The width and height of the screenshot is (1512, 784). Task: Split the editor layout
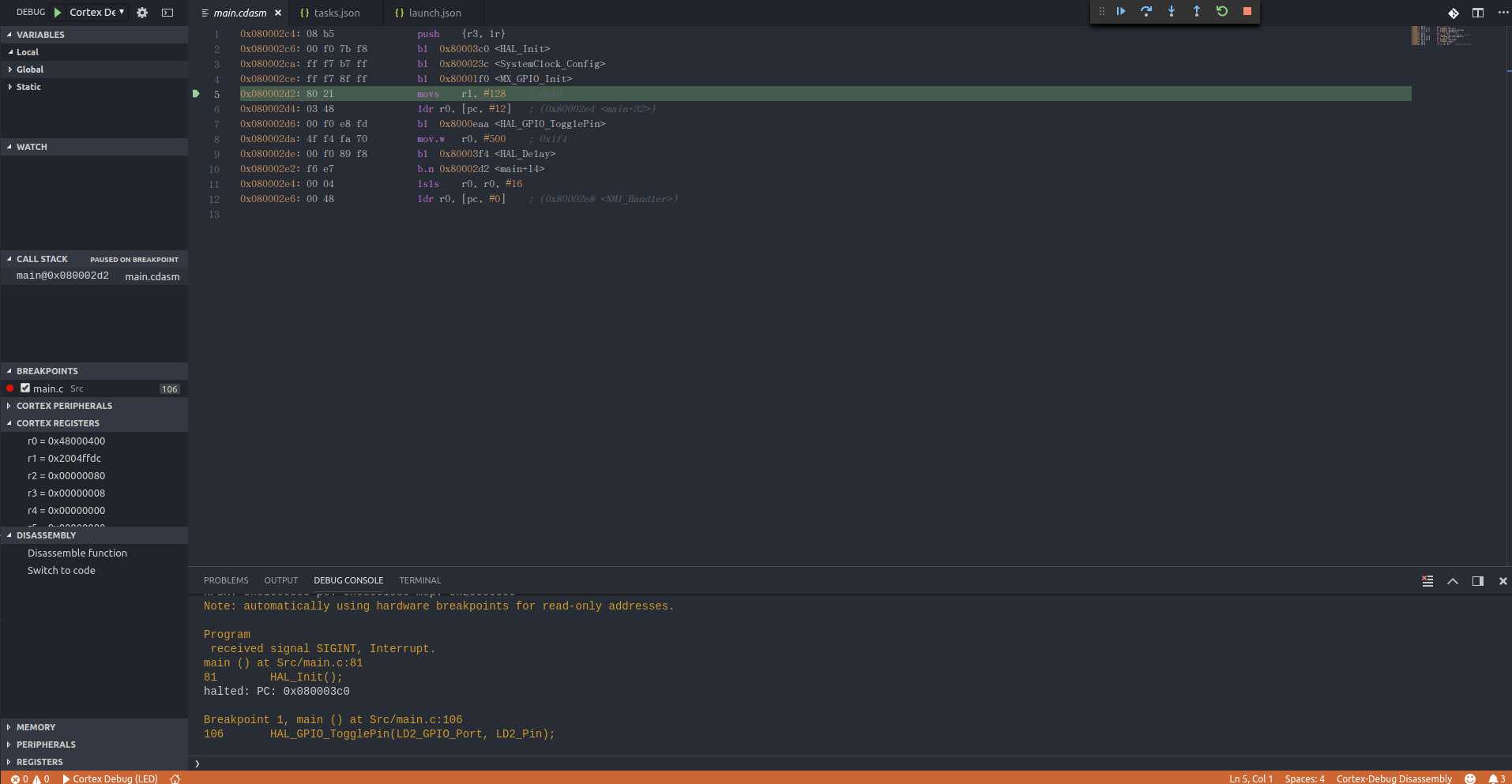click(x=1476, y=13)
